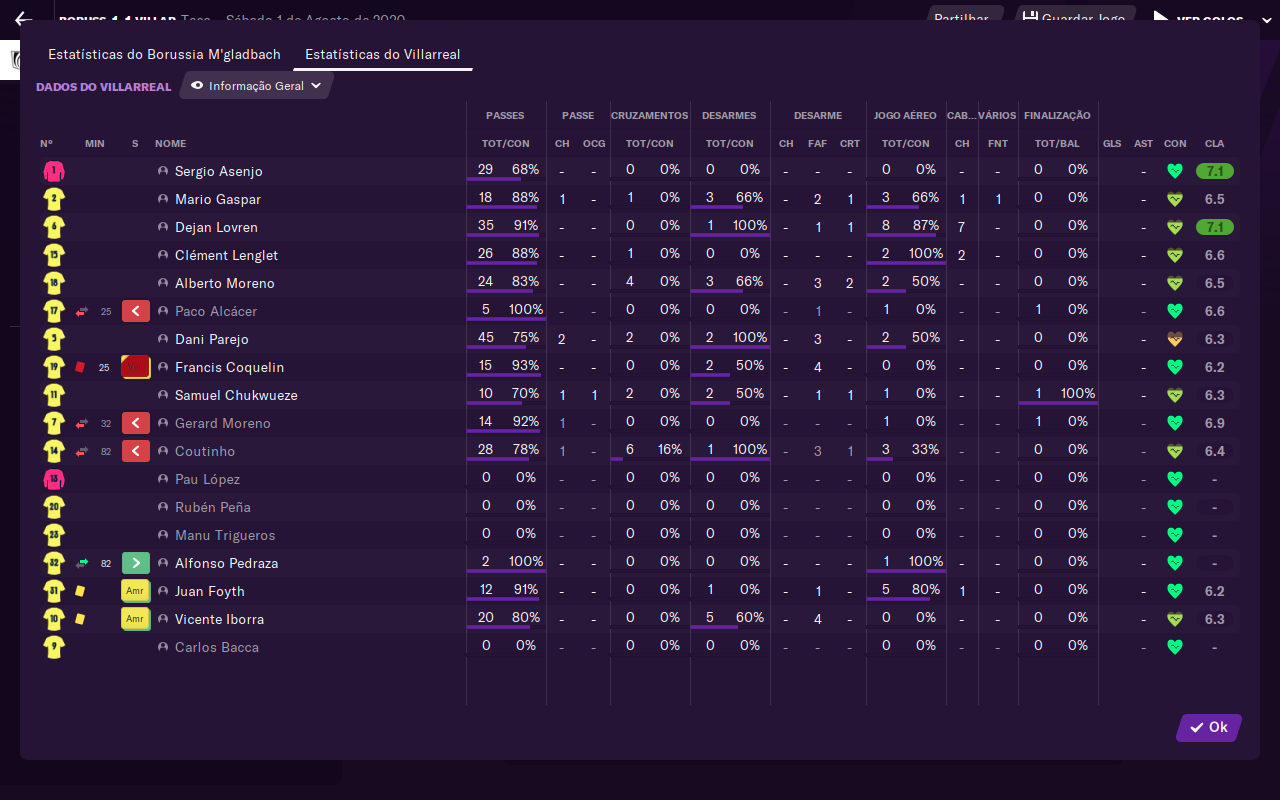The height and width of the screenshot is (800, 1280).
Task: Sort by the GLS column header
Action: pos(1112,144)
